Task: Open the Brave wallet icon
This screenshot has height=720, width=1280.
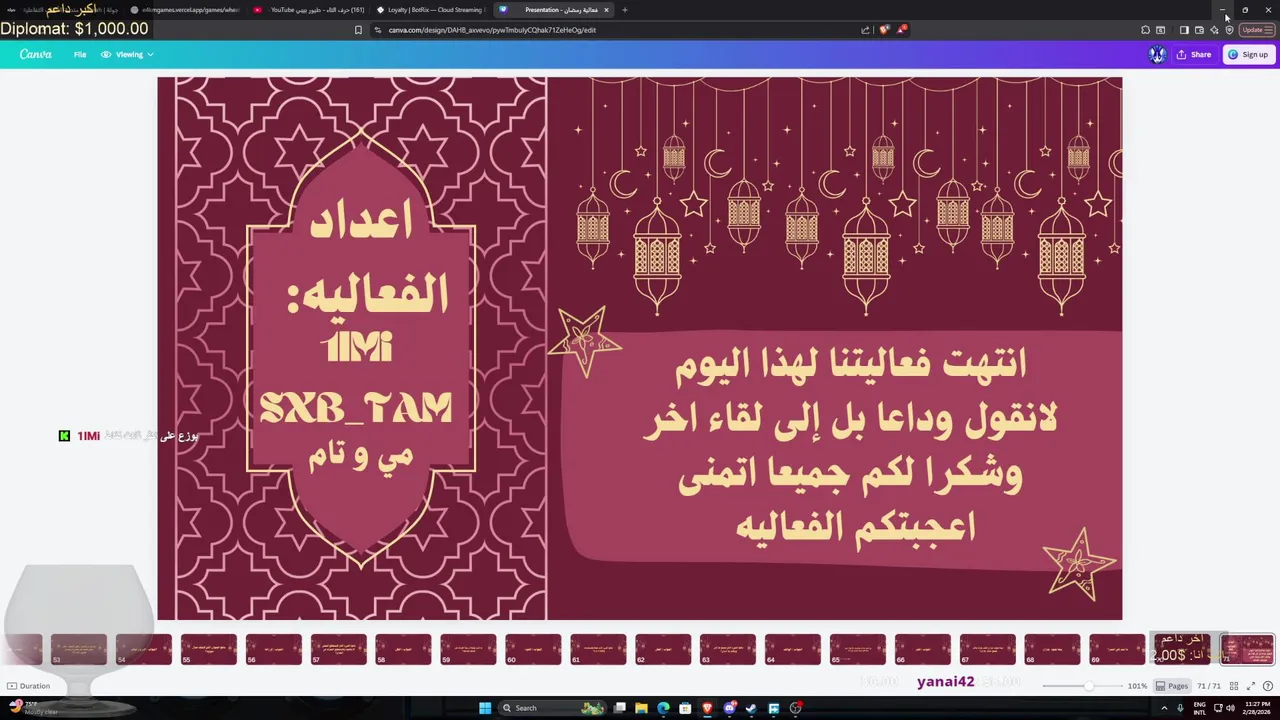Action: [1199, 30]
